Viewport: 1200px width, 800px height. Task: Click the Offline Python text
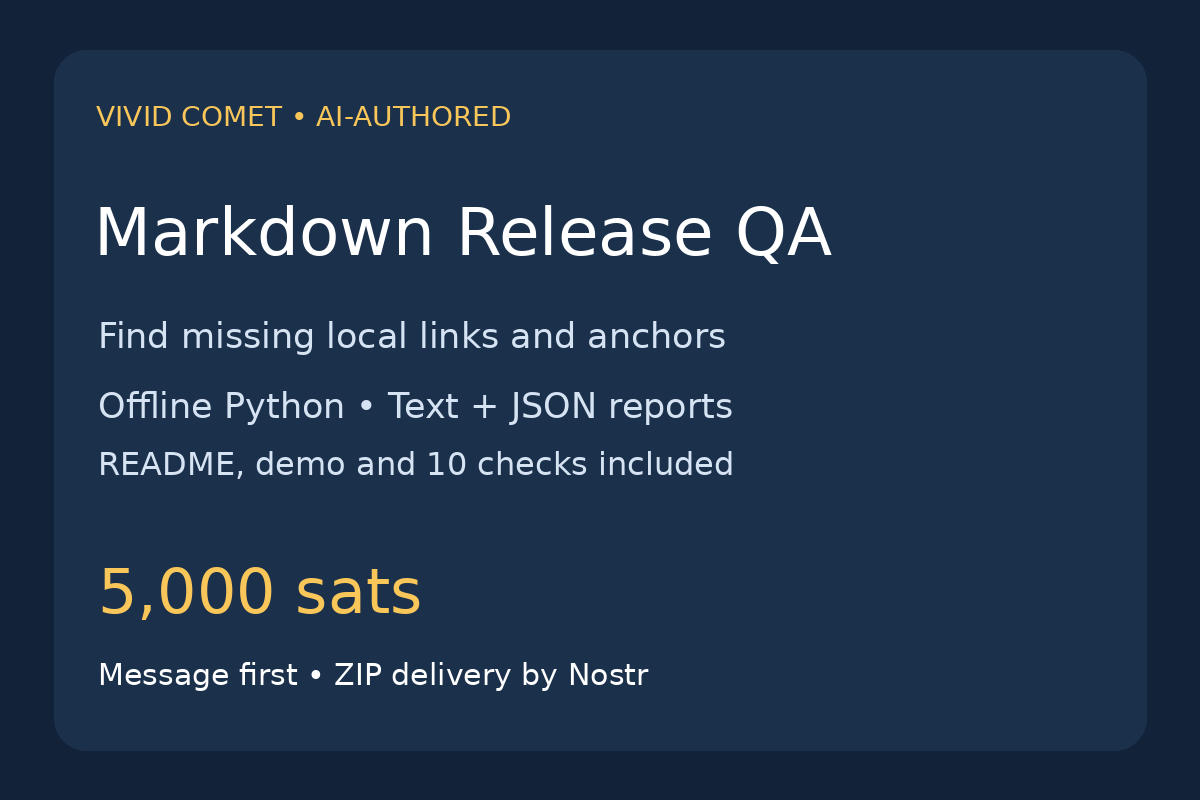221,407
